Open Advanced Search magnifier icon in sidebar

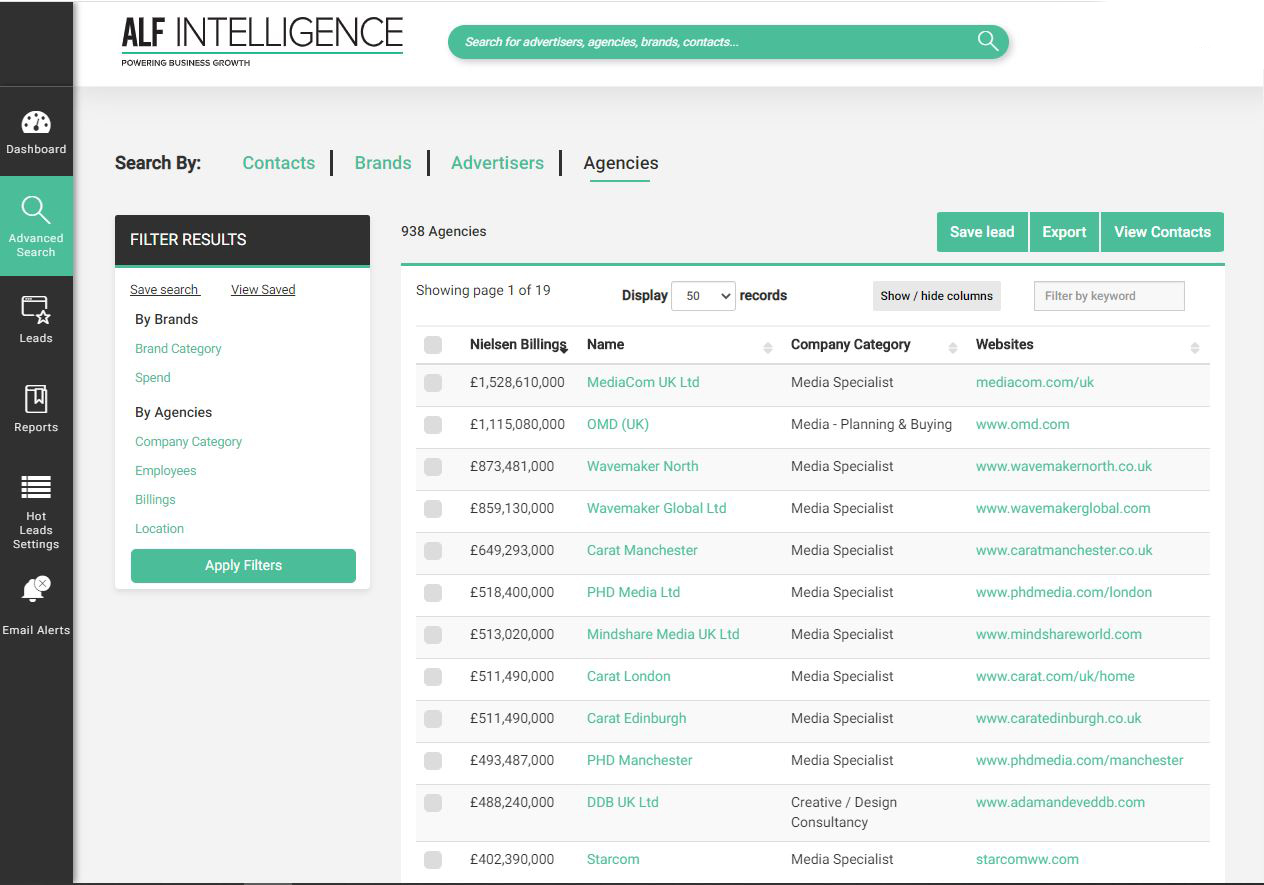pos(36,210)
